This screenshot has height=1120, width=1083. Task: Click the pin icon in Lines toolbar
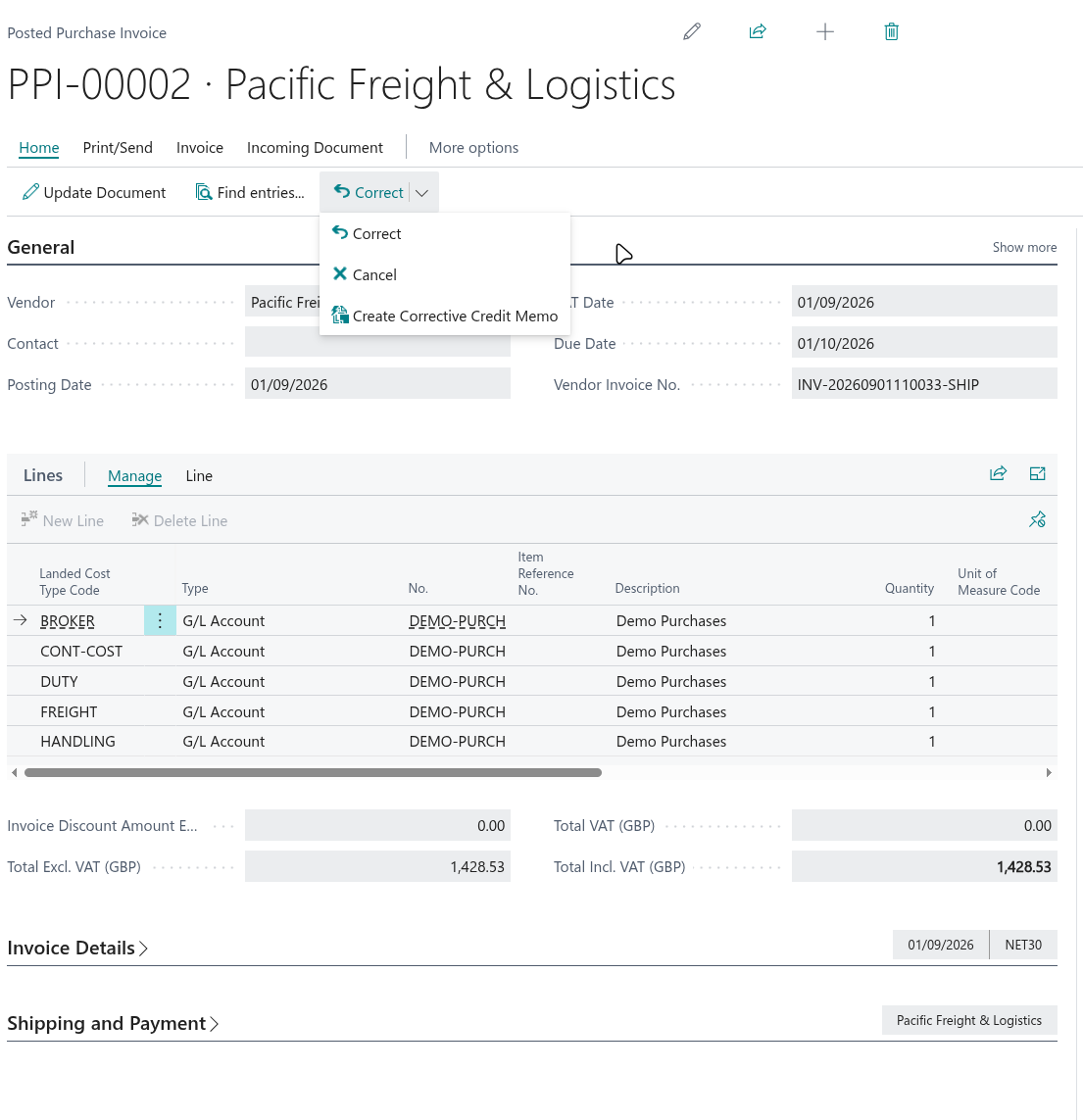pyautogui.click(x=1037, y=519)
